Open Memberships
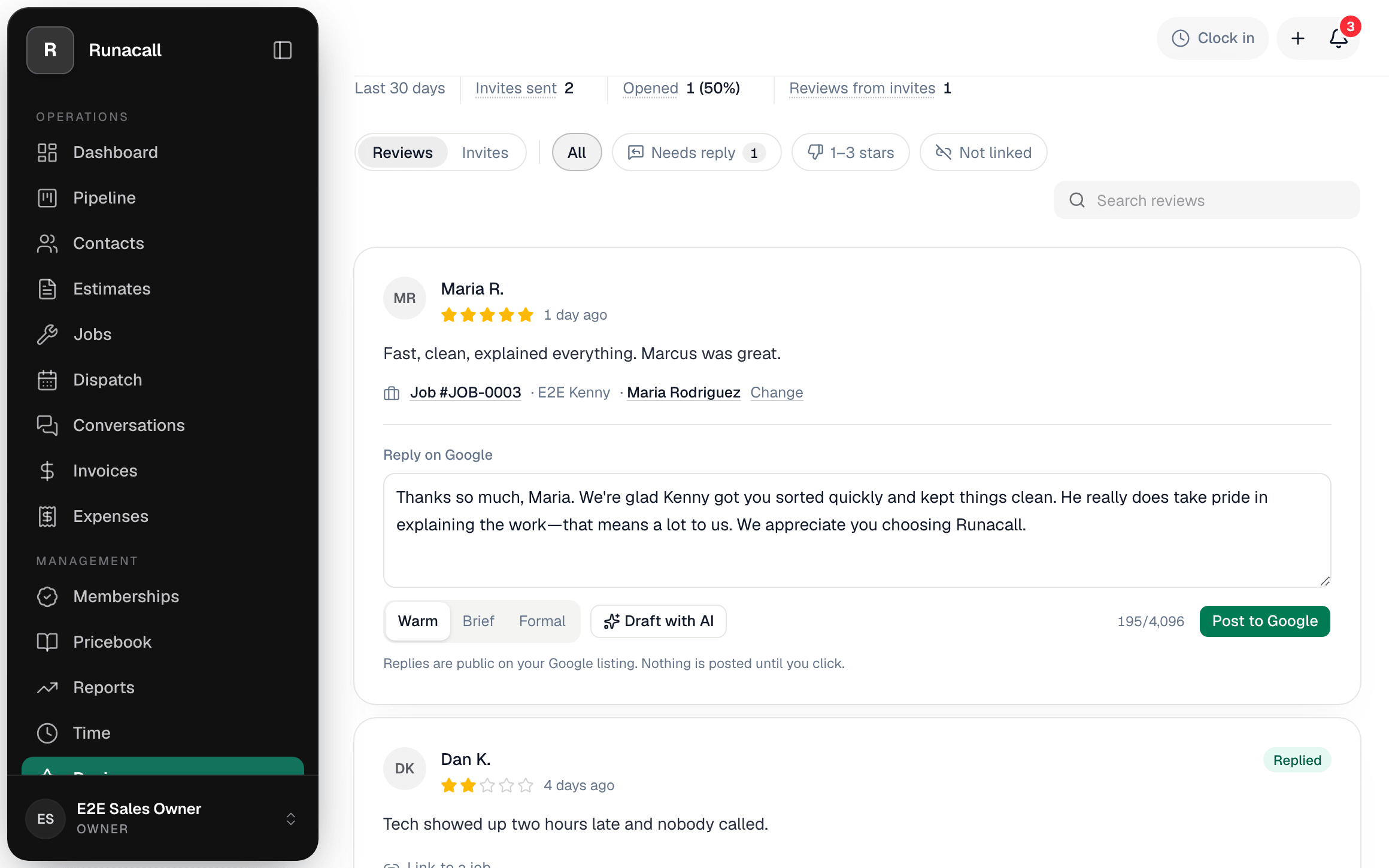The height and width of the screenshot is (868, 1389). click(x=162, y=596)
